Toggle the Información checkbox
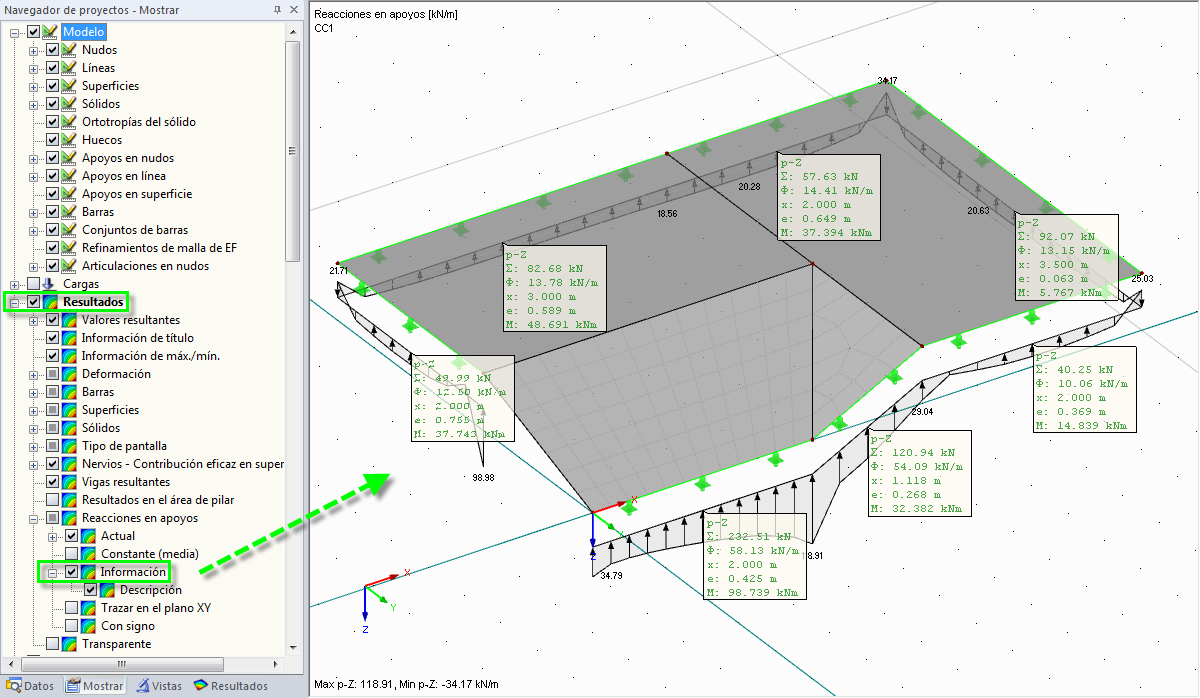 [x=71, y=572]
